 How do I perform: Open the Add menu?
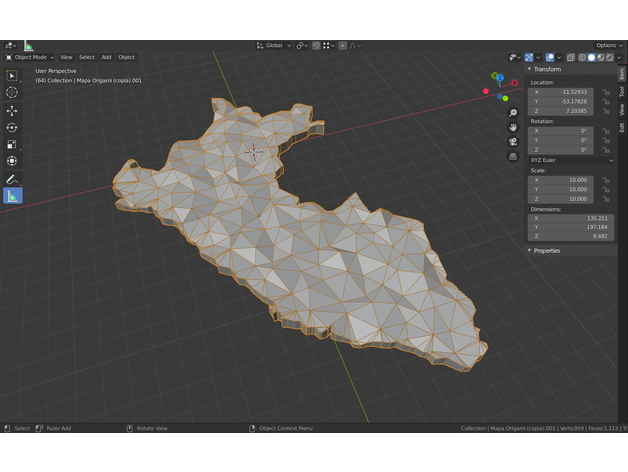tap(106, 57)
